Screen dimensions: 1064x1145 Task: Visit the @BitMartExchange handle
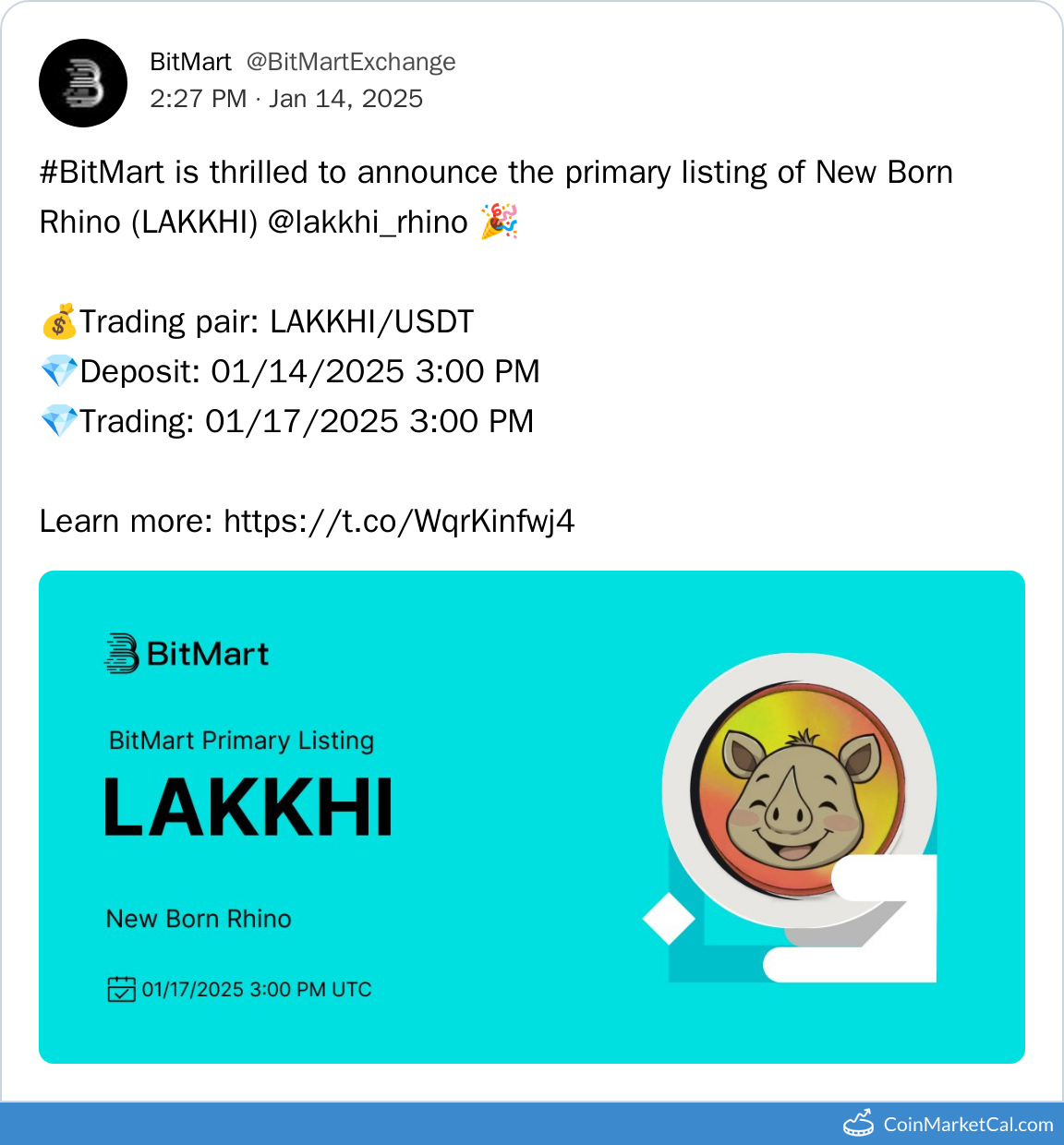[x=351, y=62]
